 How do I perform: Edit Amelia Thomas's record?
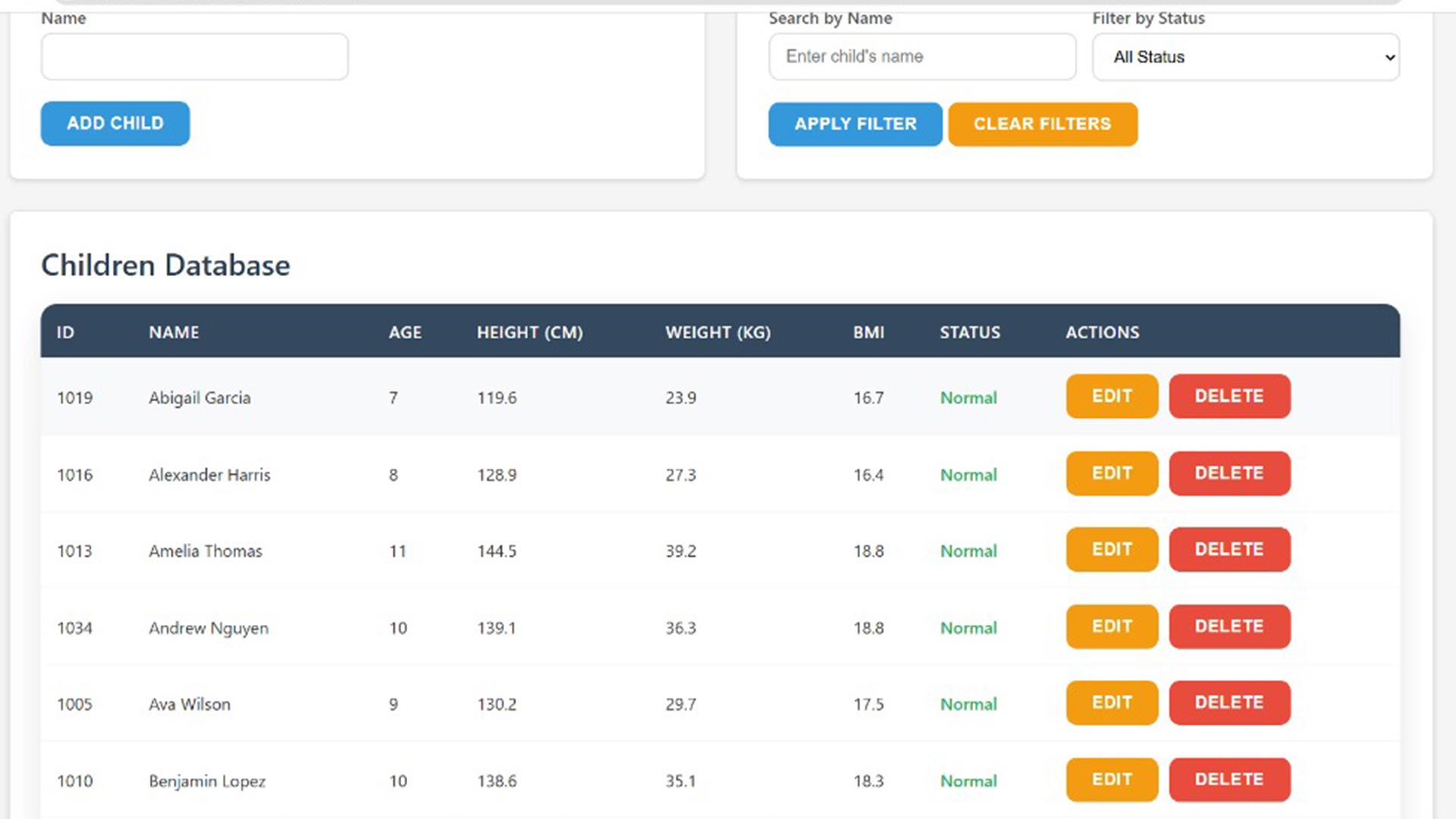(1112, 549)
